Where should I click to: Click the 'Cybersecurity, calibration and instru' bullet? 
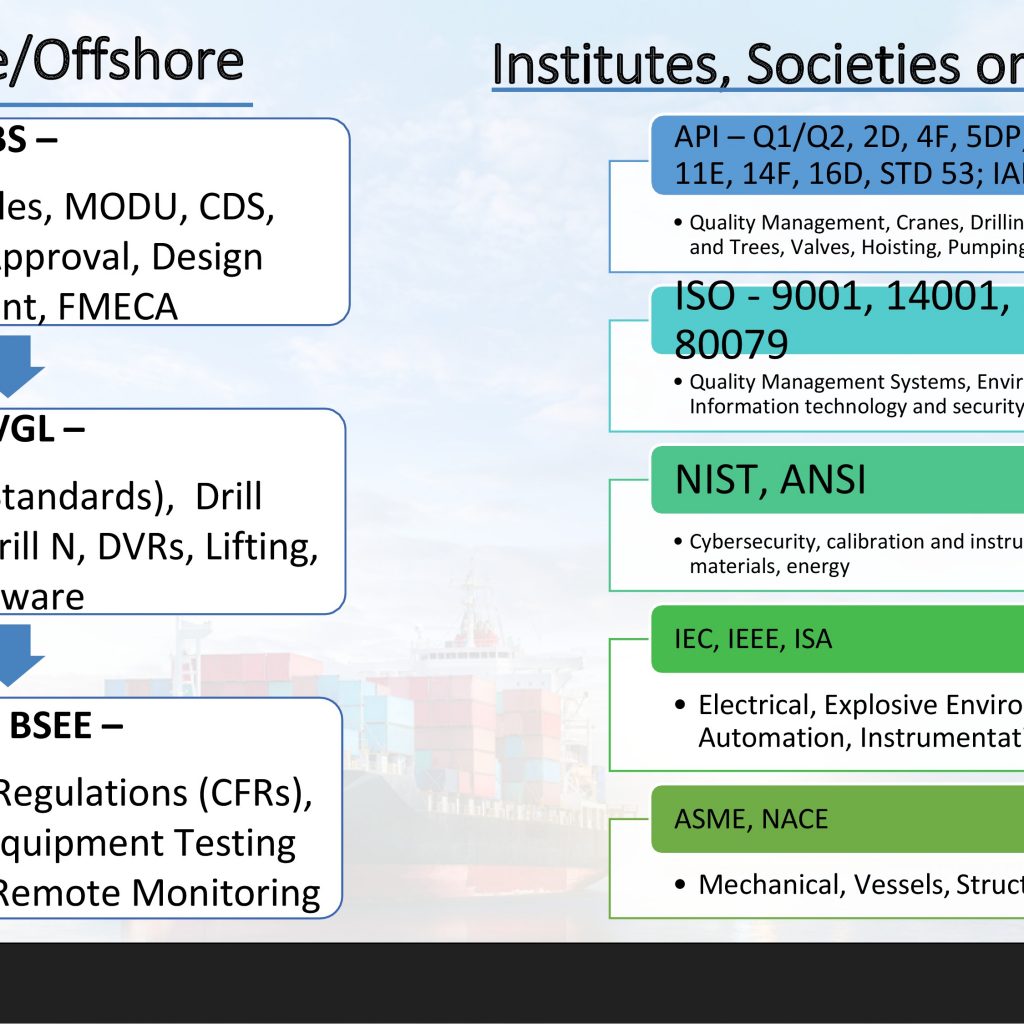pyautogui.click(x=856, y=541)
